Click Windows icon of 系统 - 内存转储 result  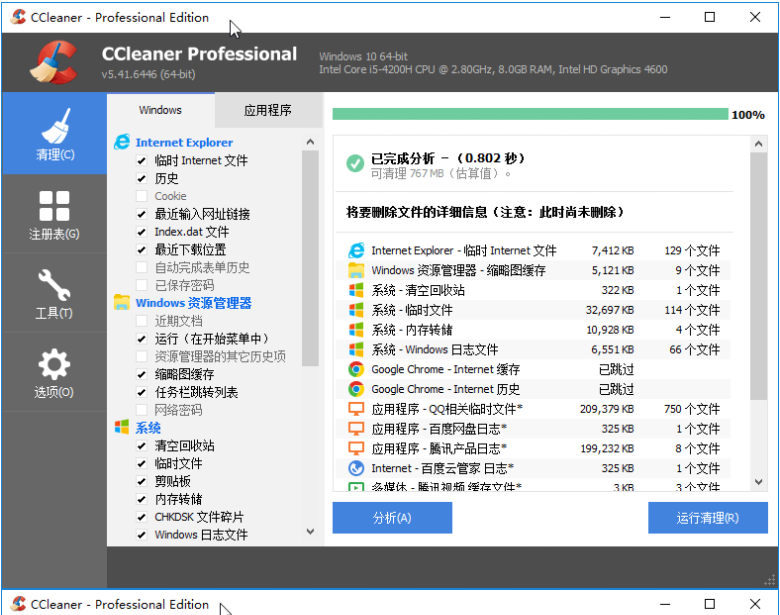click(x=356, y=329)
